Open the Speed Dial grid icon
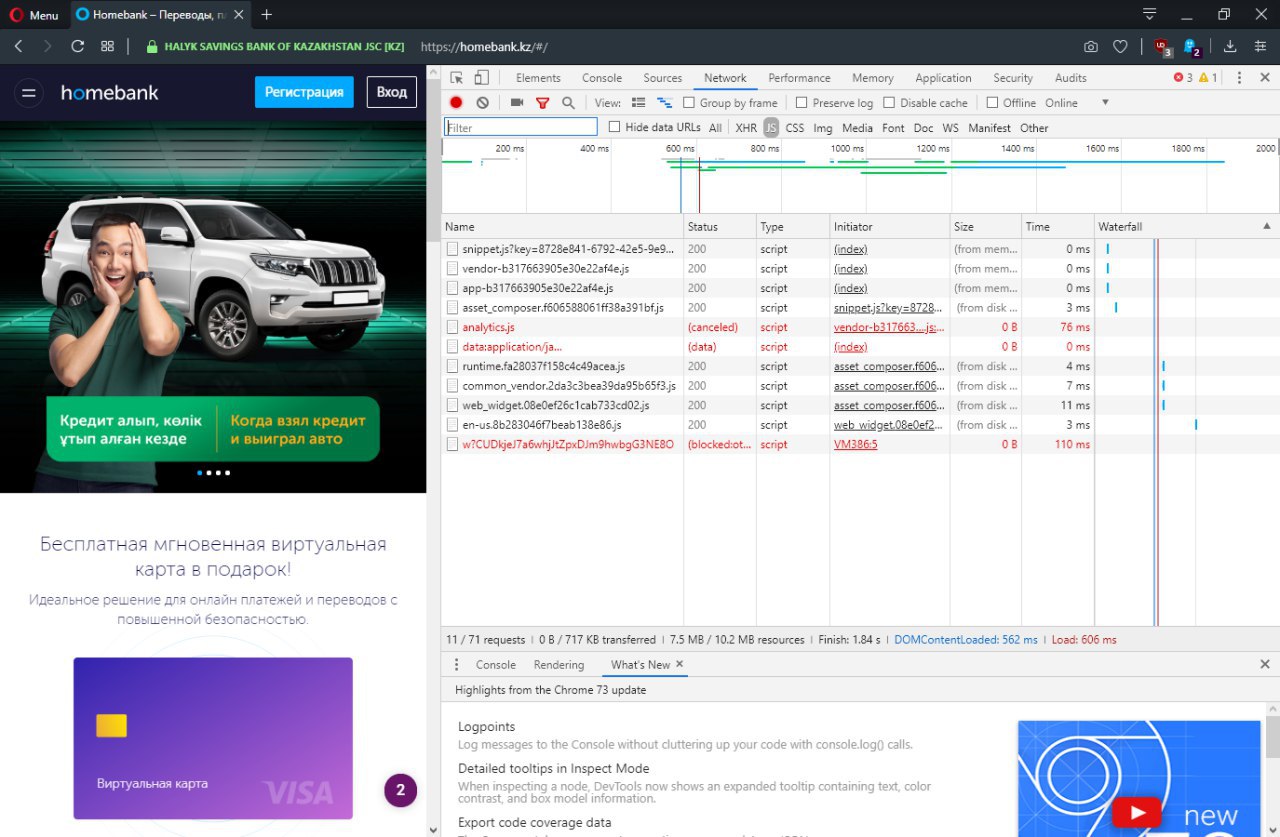1280x837 pixels. (107, 46)
